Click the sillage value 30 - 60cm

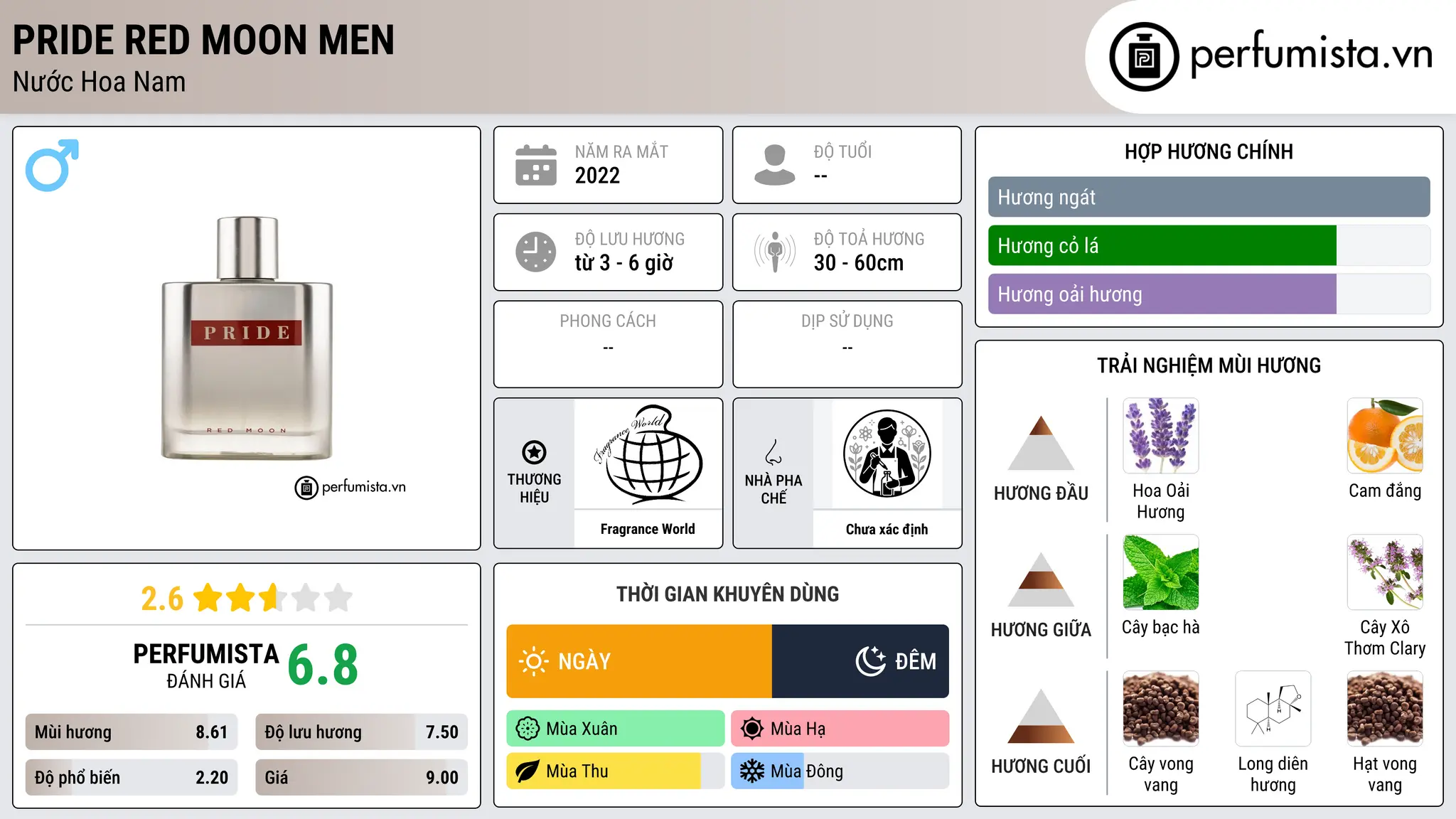[859, 263]
